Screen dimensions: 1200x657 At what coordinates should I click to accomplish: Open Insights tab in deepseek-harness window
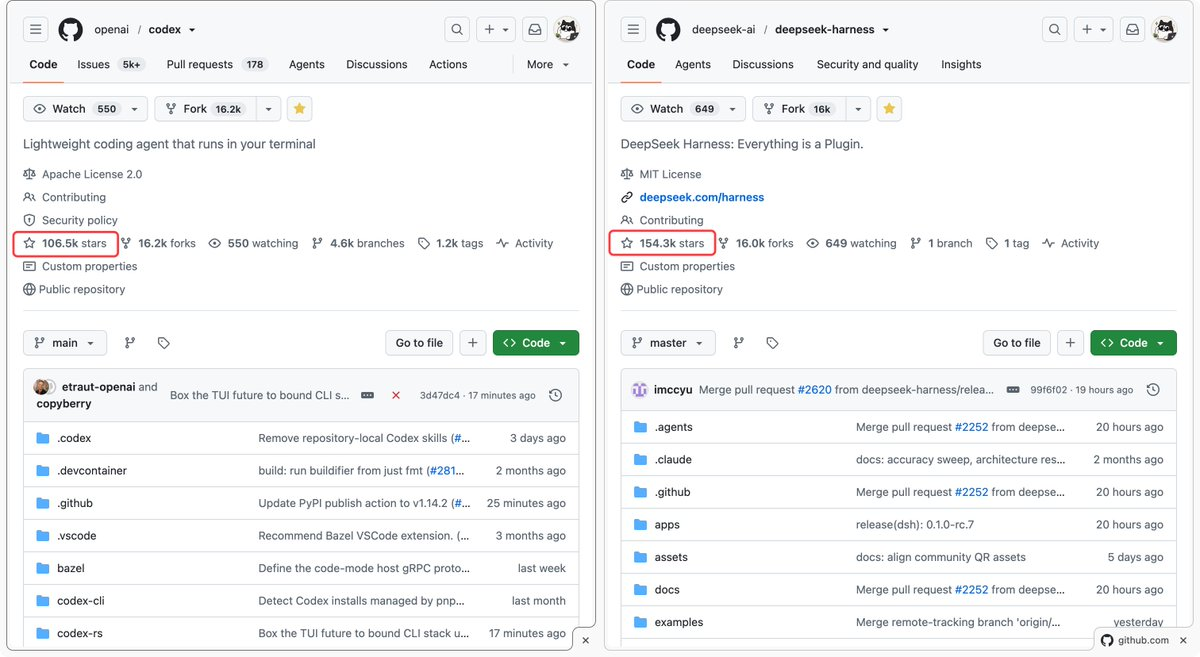[x=961, y=64]
